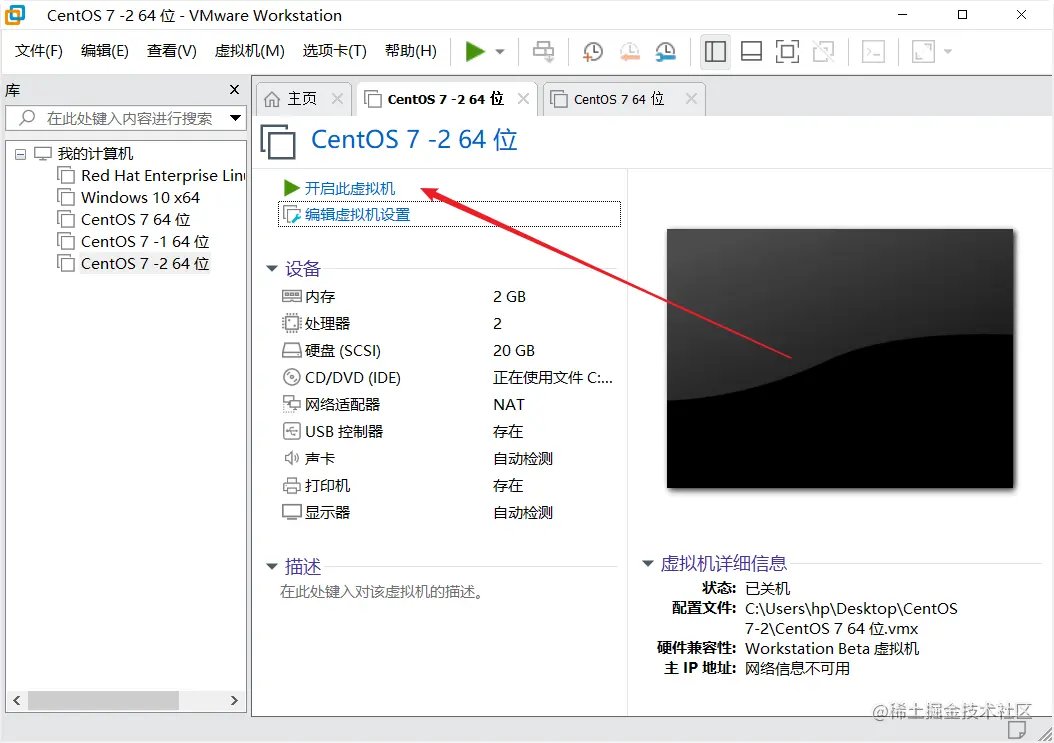Collapse the 描述 section

click(x=272, y=567)
